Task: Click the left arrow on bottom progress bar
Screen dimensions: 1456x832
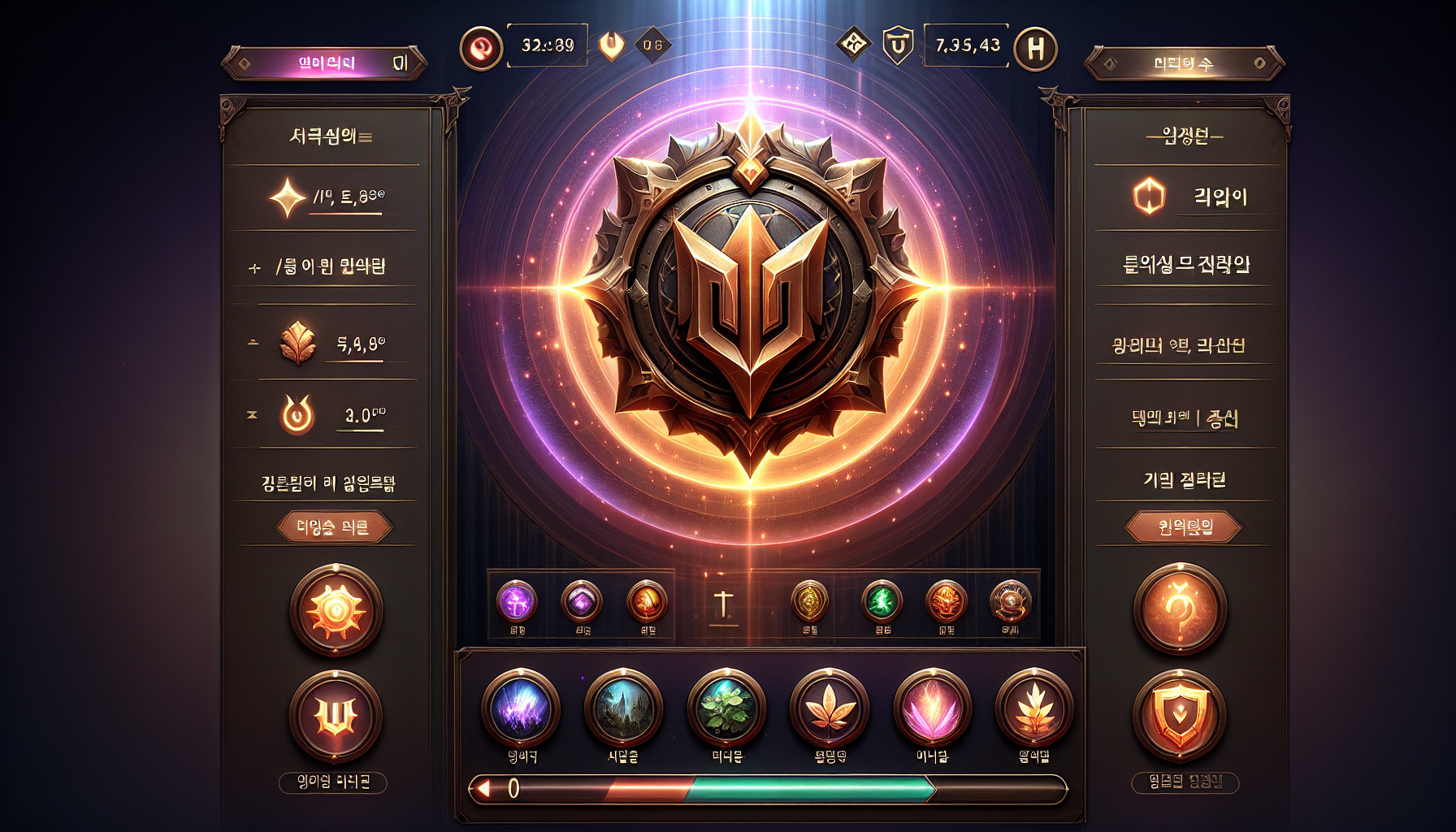Action: [x=484, y=788]
